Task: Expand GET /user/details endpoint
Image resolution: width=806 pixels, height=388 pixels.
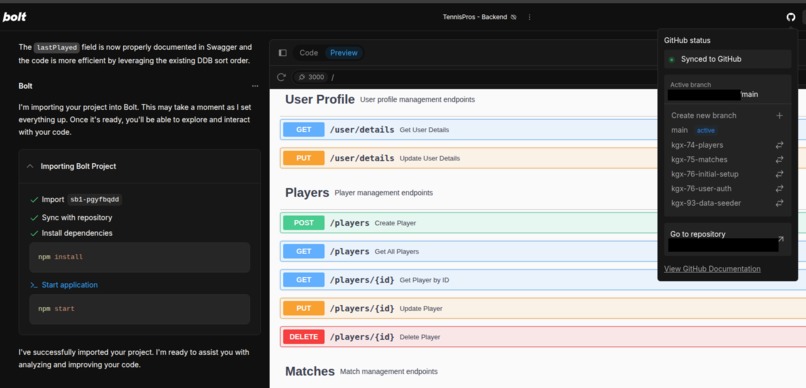Action: tap(543, 130)
